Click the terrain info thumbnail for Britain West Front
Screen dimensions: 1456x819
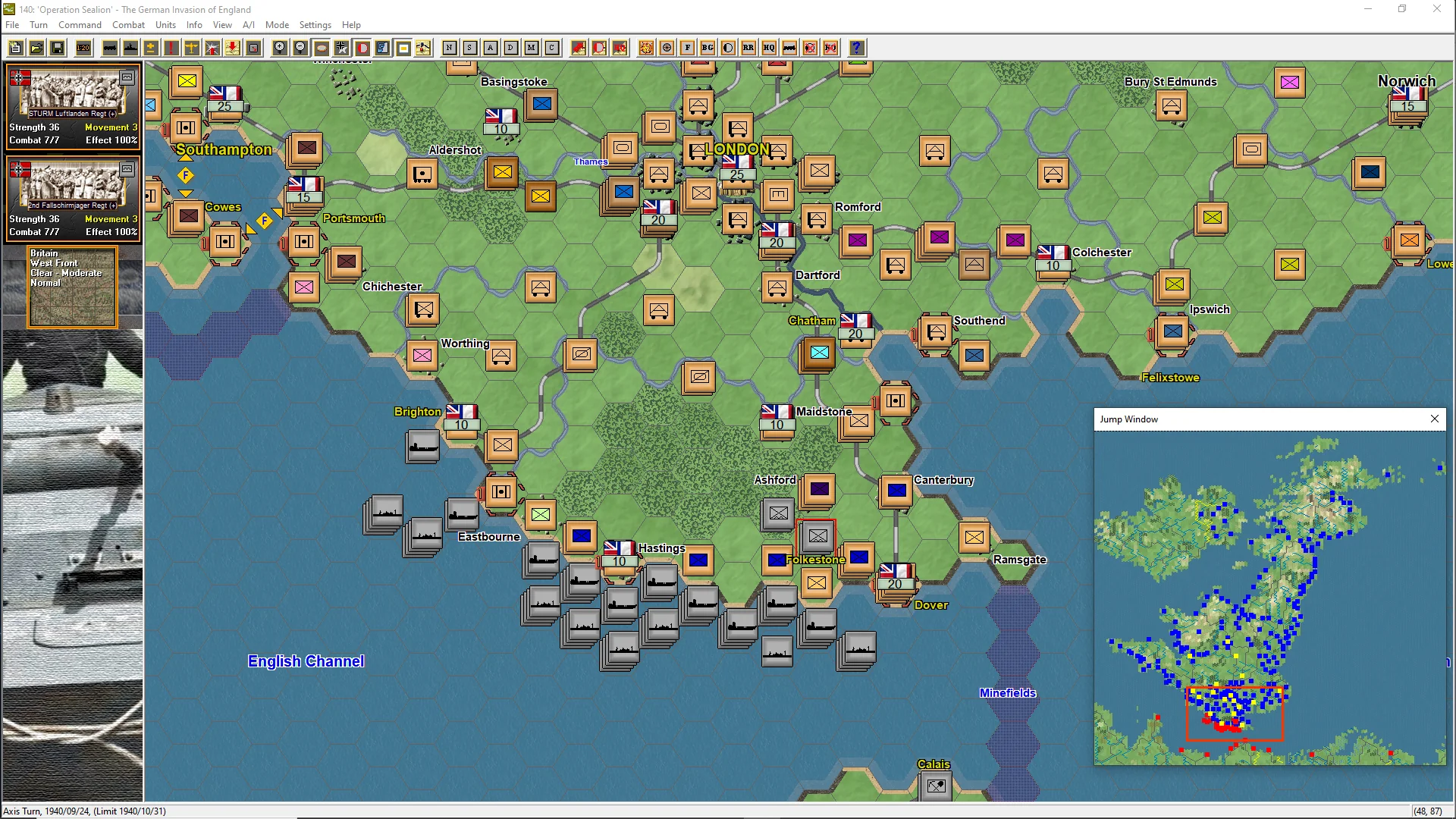pyautogui.click(x=73, y=287)
